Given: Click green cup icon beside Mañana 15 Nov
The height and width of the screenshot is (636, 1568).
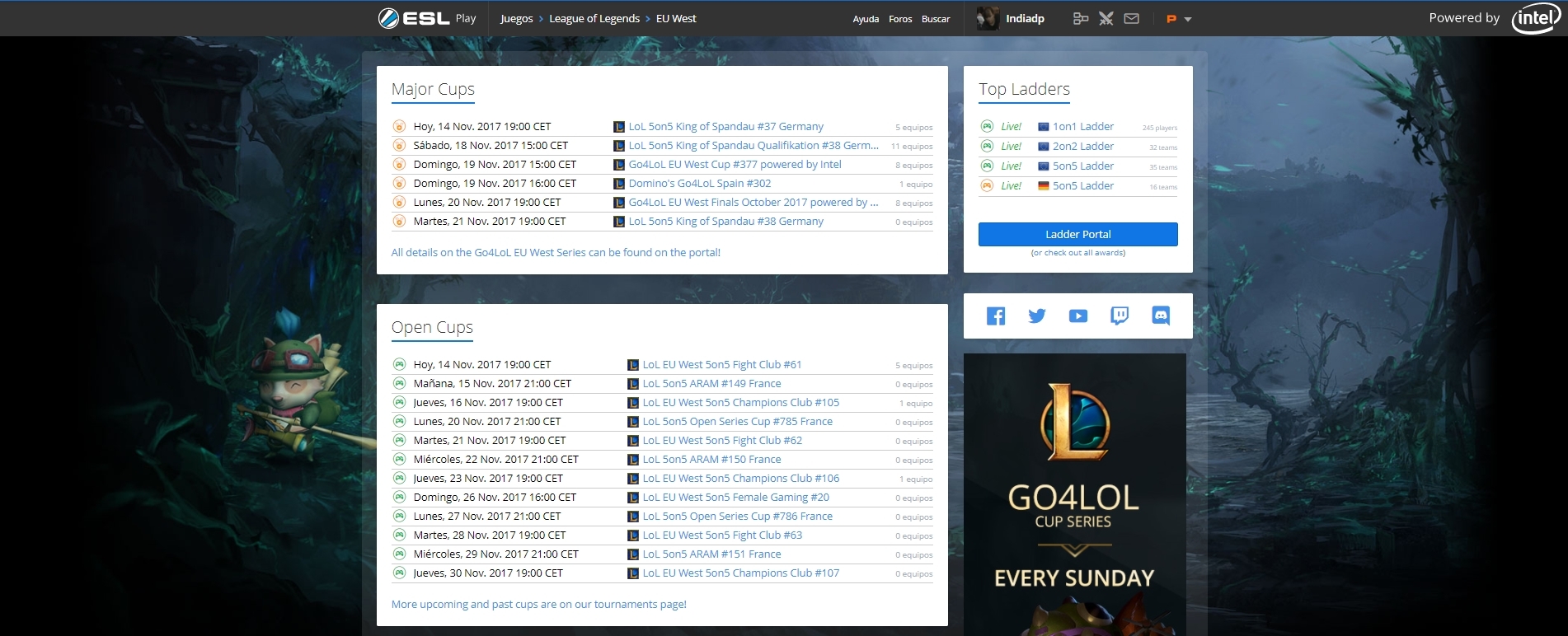Looking at the screenshot, I should click(x=399, y=383).
